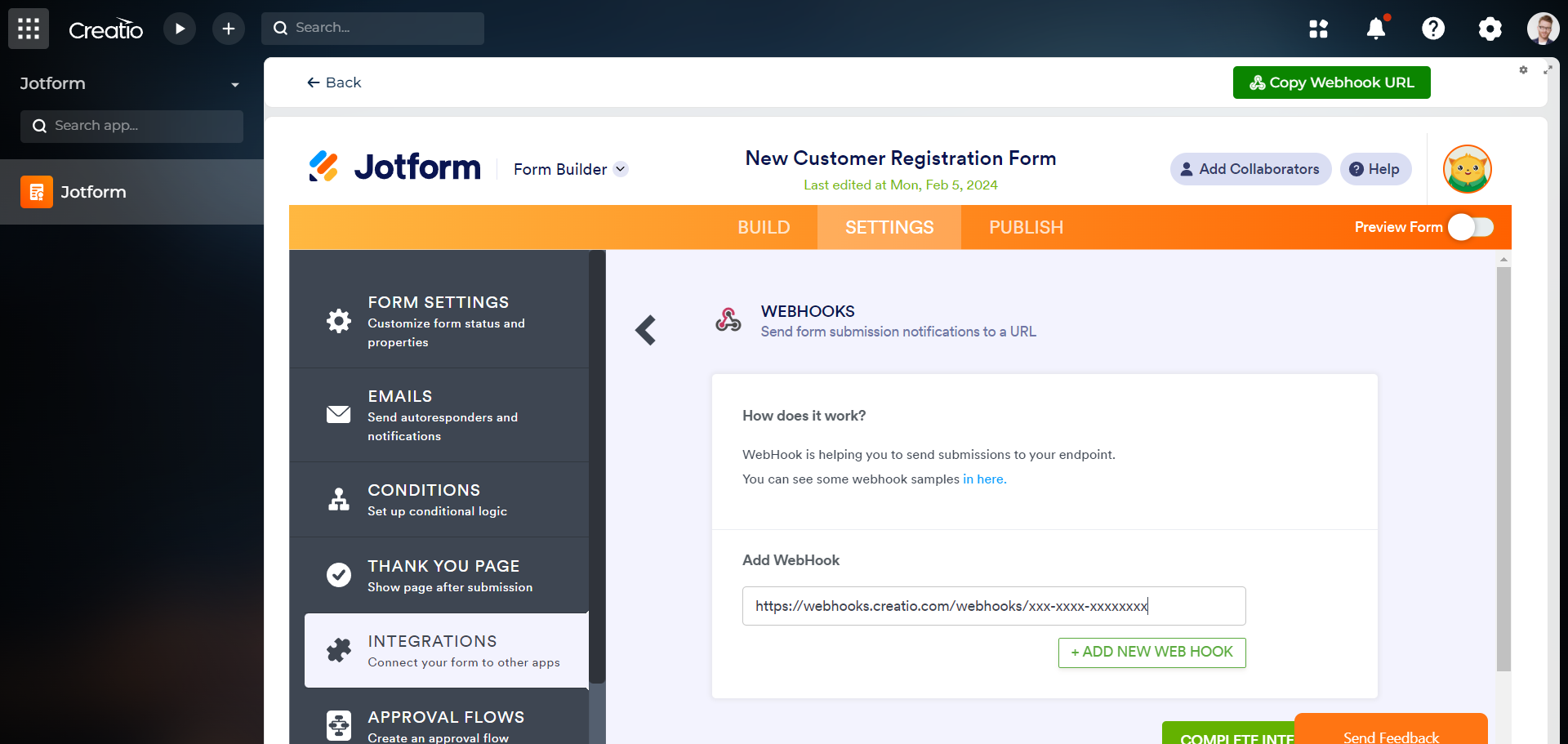The image size is (1568, 744).
Task: Click the Search app field
Action: 131,127
